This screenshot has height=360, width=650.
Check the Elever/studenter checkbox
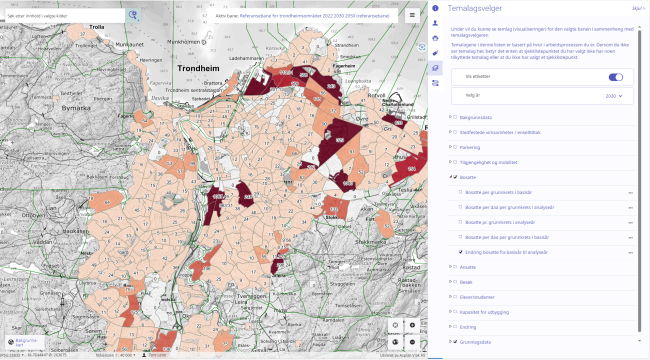pyautogui.click(x=455, y=297)
